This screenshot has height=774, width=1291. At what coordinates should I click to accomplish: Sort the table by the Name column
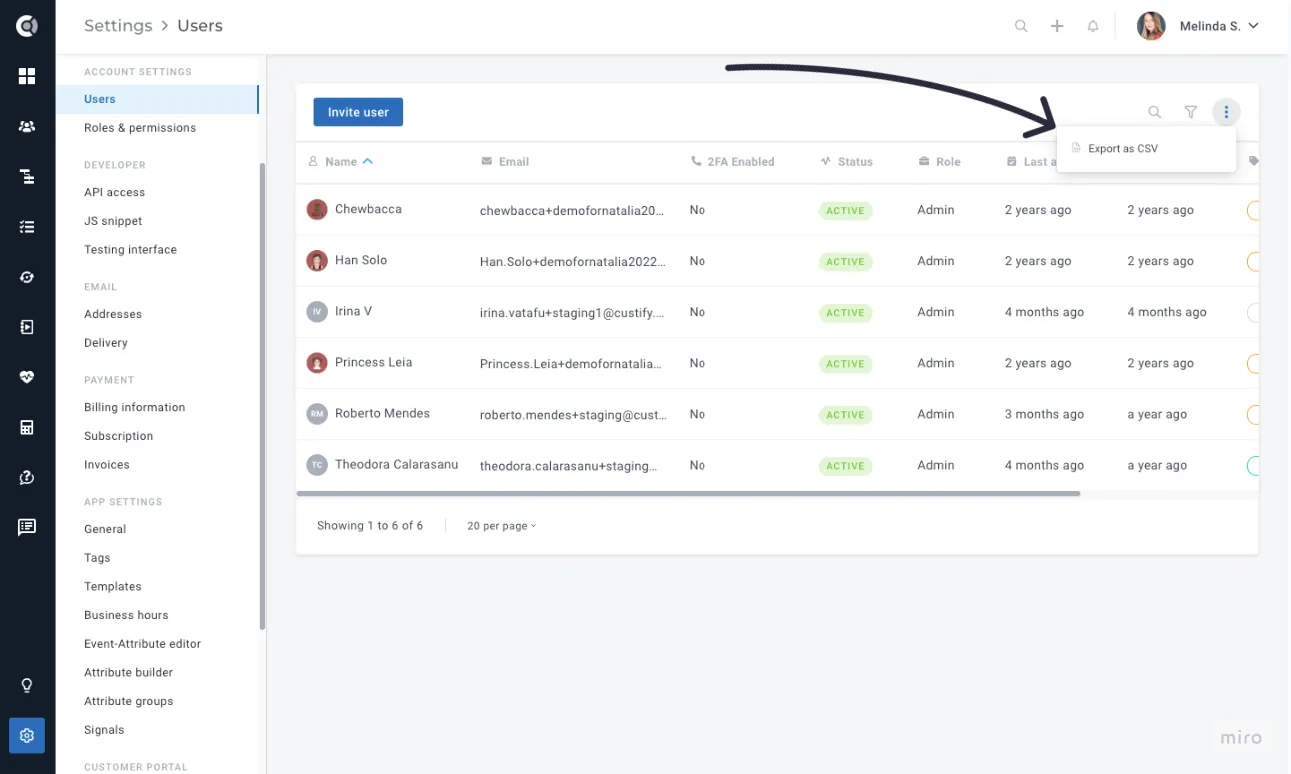(x=341, y=162)
